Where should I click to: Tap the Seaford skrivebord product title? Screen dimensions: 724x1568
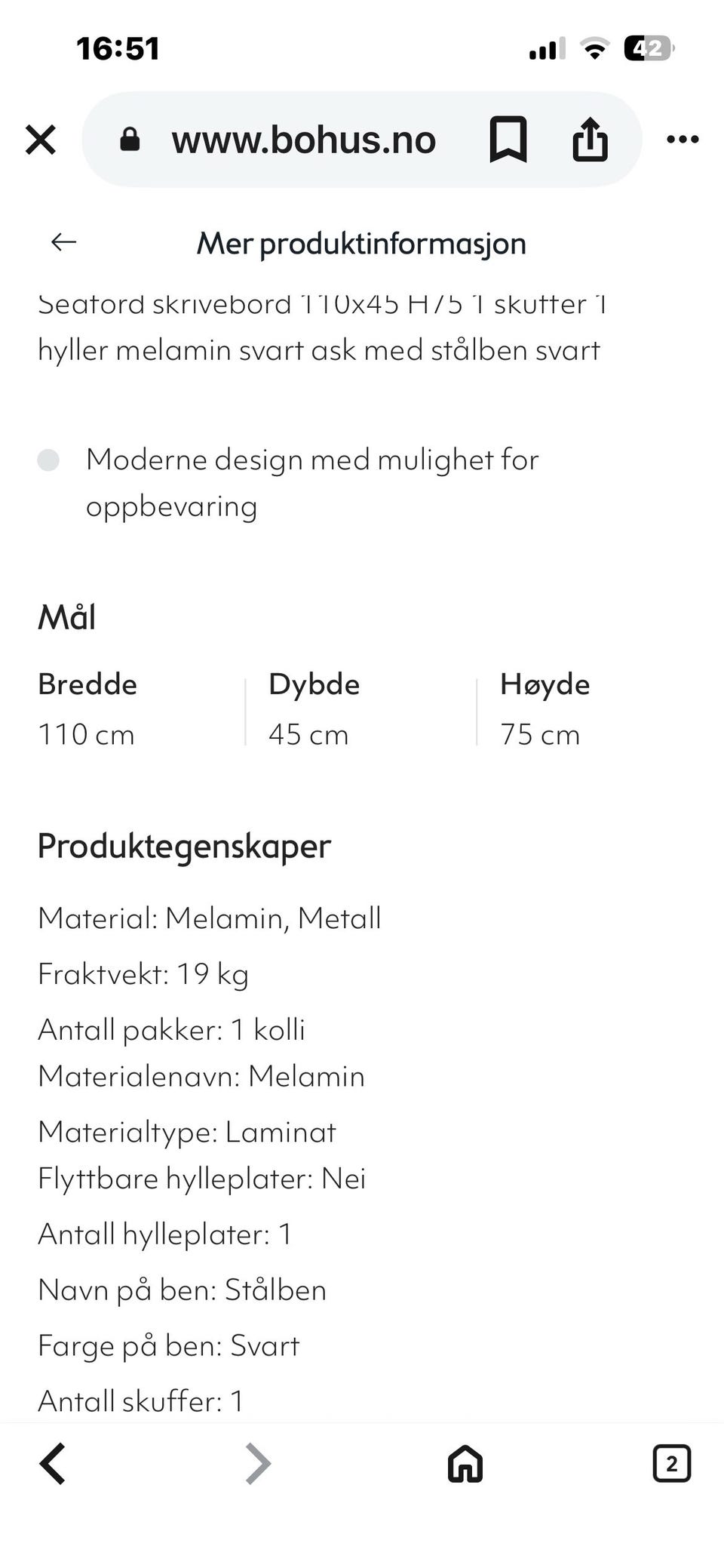tap(320, 326)
